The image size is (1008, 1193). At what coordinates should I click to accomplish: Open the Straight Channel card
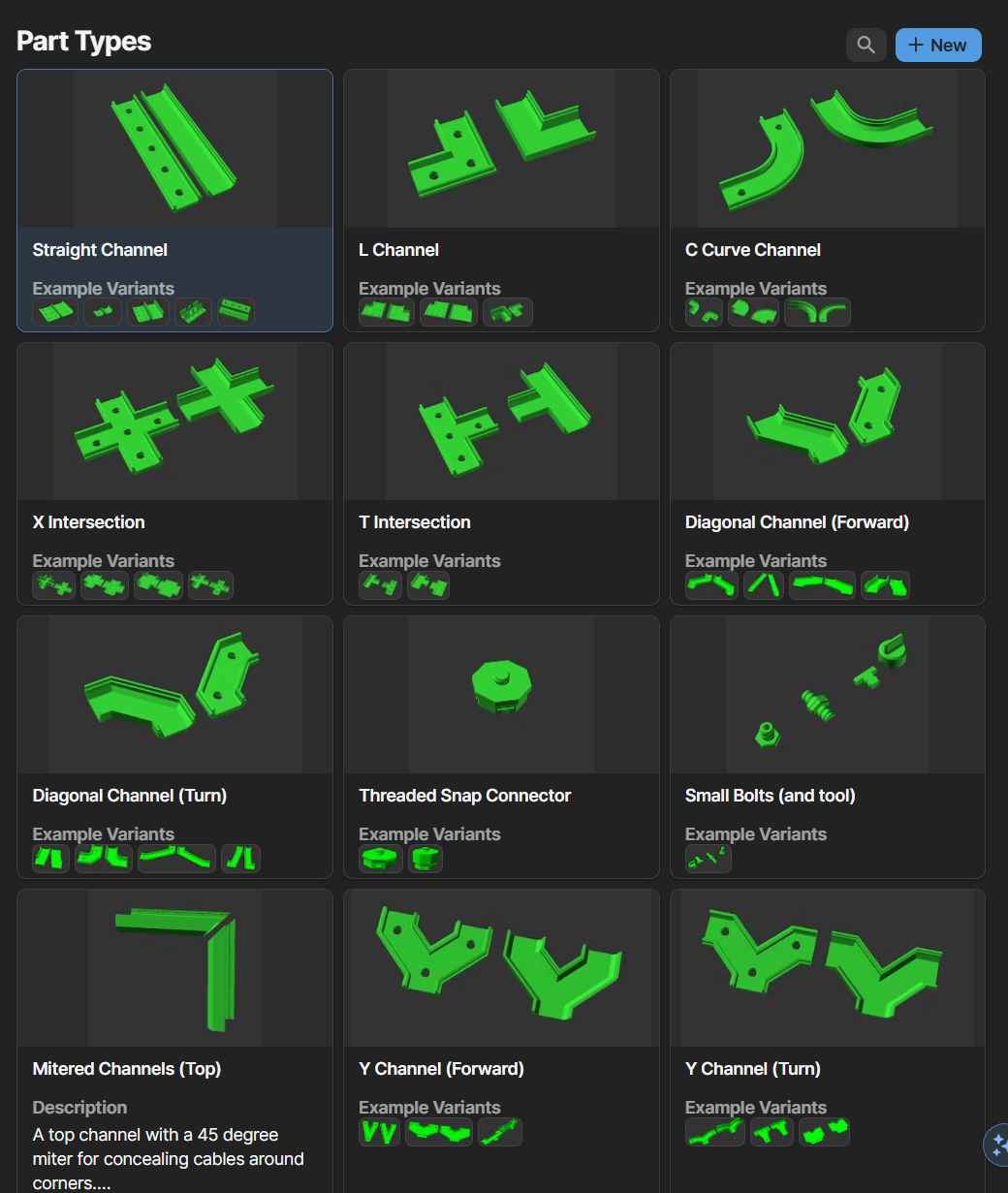174,201
